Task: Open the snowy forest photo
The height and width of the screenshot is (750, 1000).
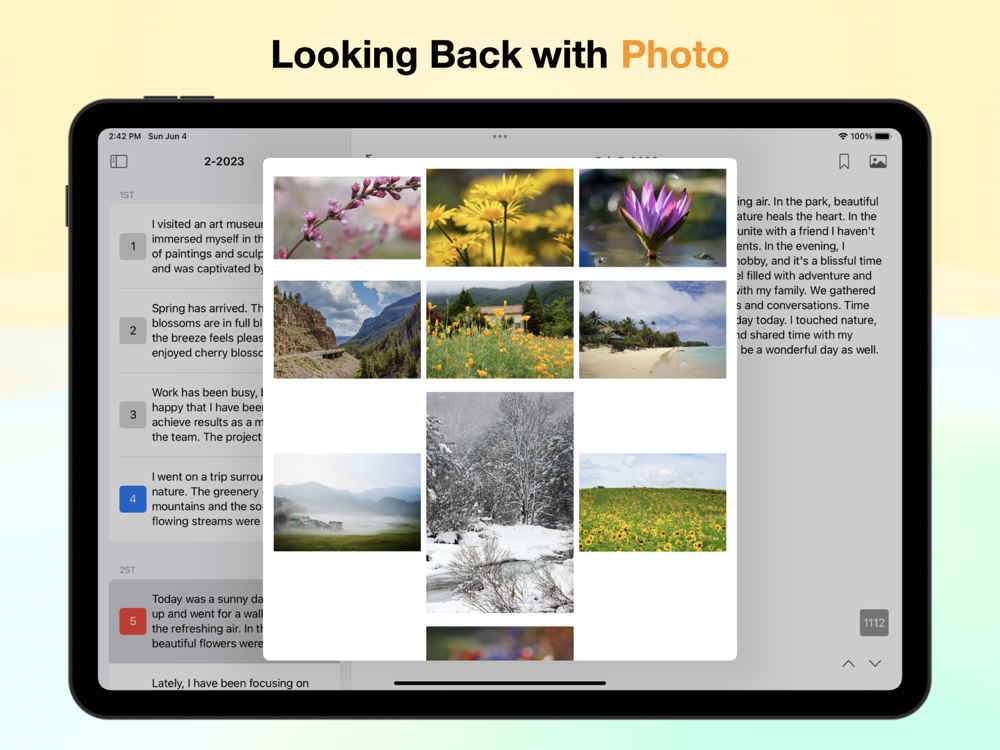Action: 499,503
